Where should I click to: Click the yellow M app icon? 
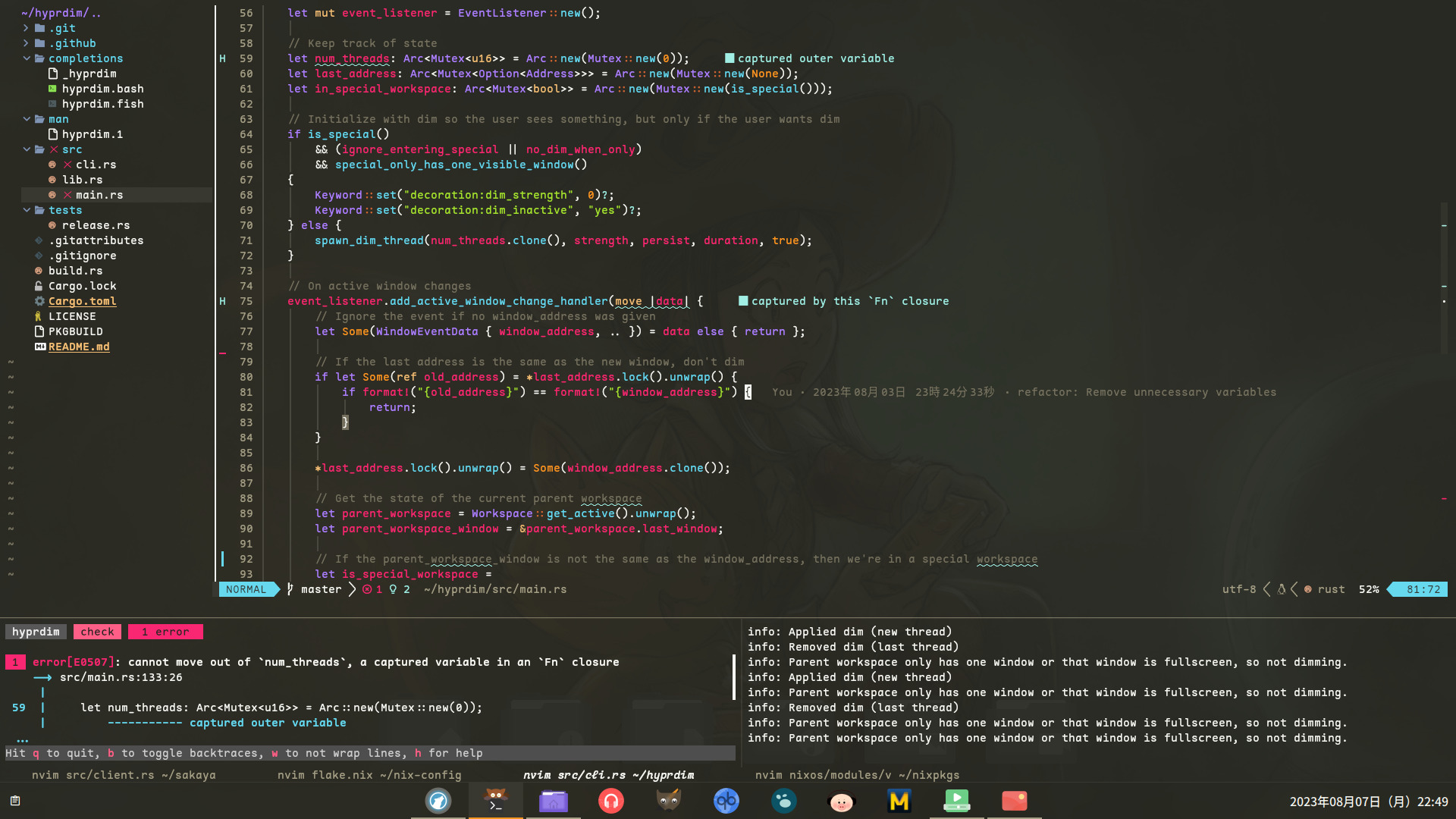coord(899,801)
